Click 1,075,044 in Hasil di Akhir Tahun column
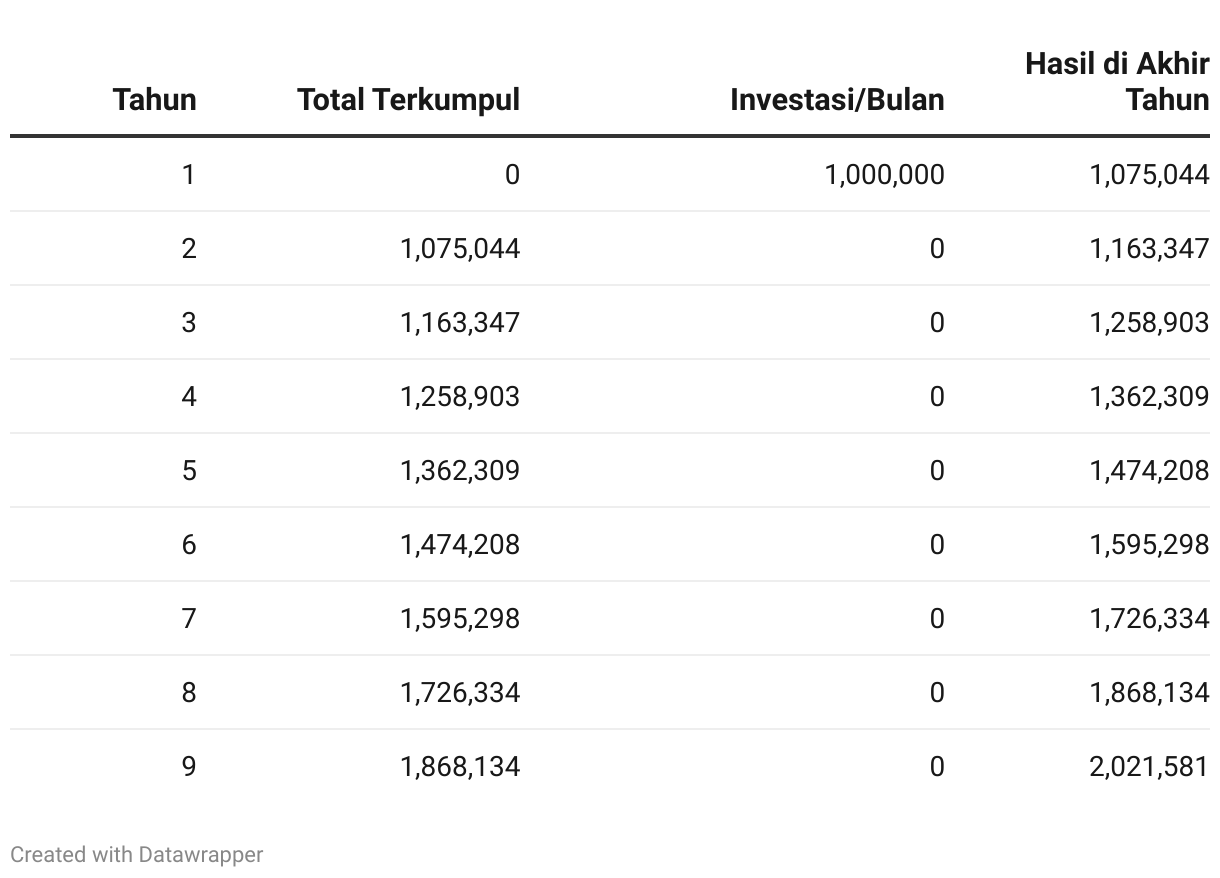The width and height of the screenshot is (1220, 878). pos(1148,175)
